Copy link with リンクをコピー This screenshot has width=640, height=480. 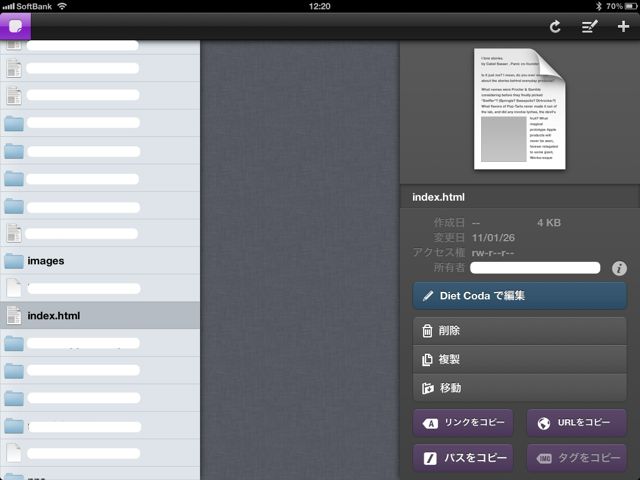pos(463,423)
